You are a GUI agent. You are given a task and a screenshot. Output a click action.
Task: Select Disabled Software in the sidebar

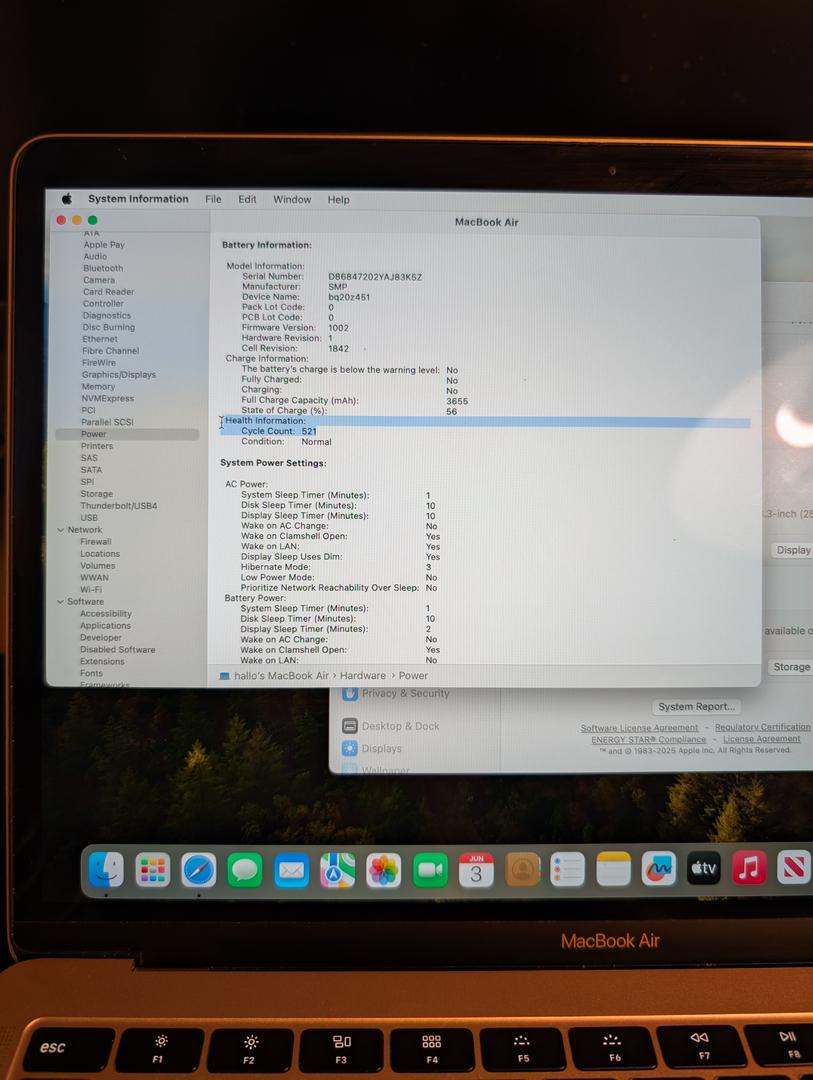coord(117,650)
